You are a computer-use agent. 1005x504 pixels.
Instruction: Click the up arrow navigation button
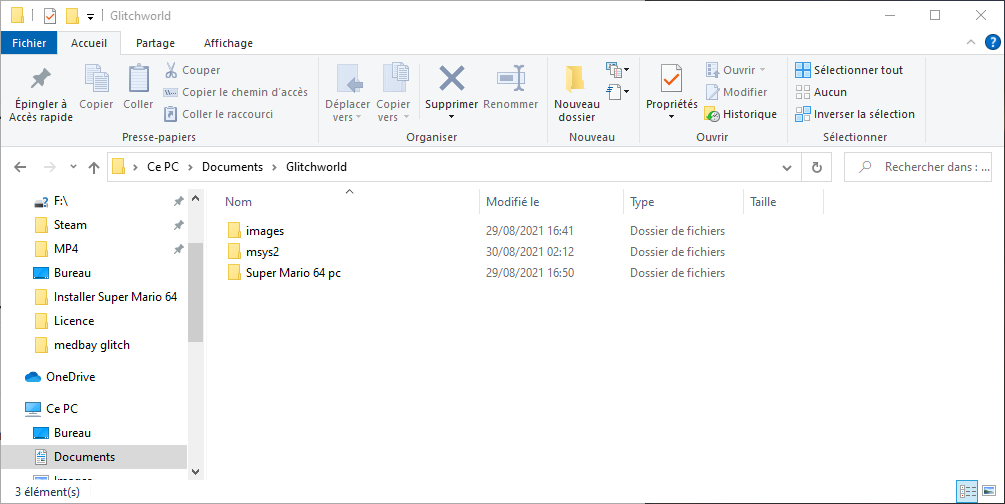(x=94, y=167)
